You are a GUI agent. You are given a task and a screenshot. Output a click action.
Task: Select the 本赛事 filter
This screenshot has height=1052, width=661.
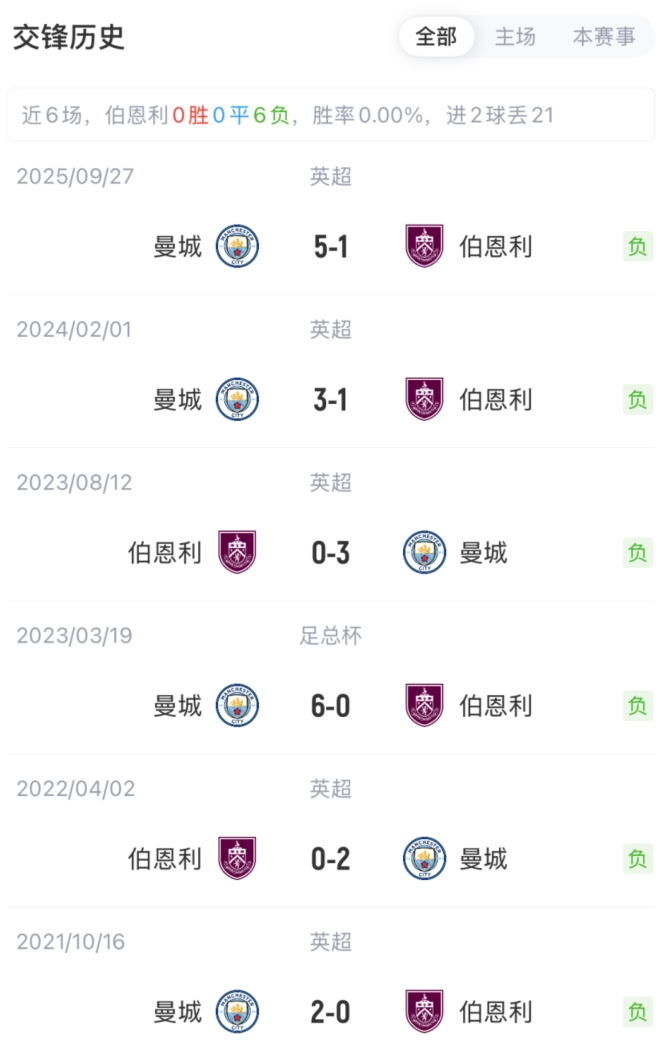pos(605,36)
